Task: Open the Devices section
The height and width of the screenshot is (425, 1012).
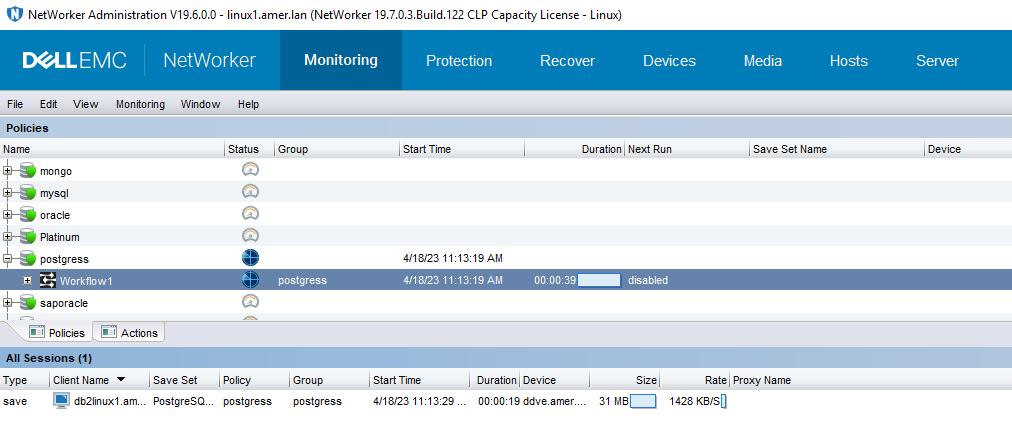Action: [669, 61]
